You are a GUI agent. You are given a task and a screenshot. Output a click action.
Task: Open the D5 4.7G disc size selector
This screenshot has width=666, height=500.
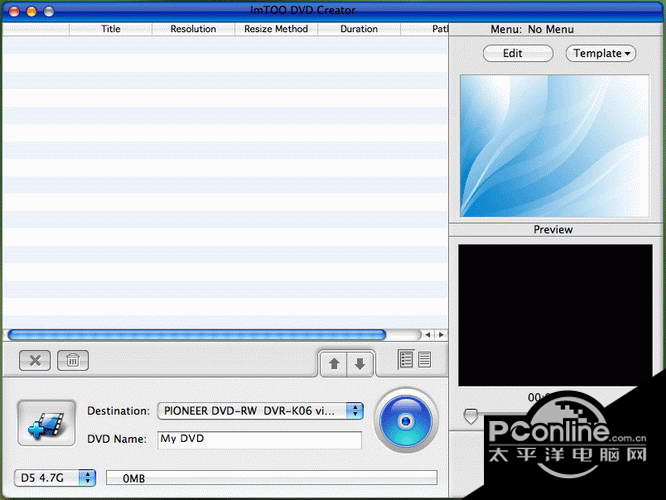55,478
